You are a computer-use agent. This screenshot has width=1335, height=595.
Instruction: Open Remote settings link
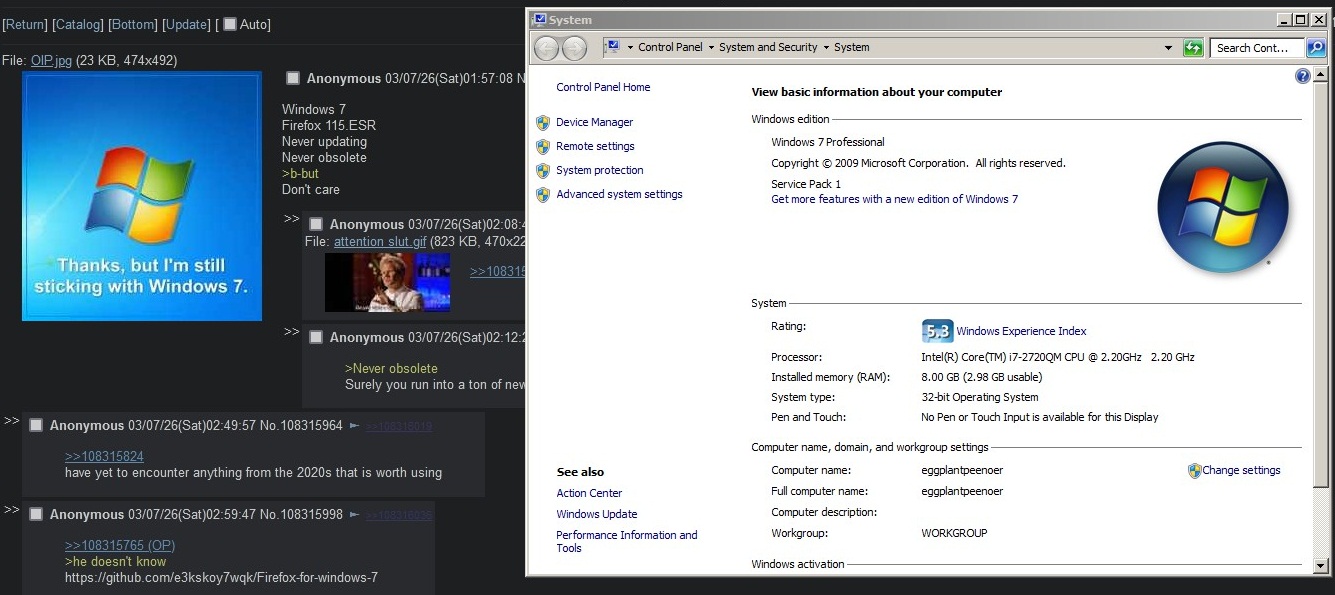pyautogui.click(x=595, y=146)
